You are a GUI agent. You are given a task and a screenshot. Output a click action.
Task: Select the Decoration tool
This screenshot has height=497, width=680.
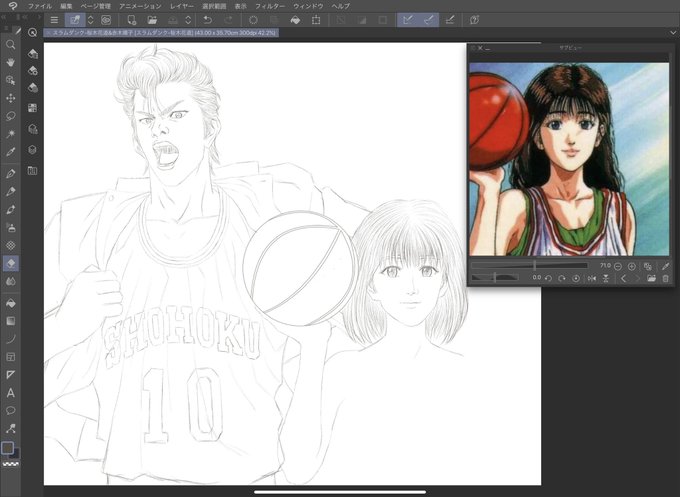(x=10, y=245)
